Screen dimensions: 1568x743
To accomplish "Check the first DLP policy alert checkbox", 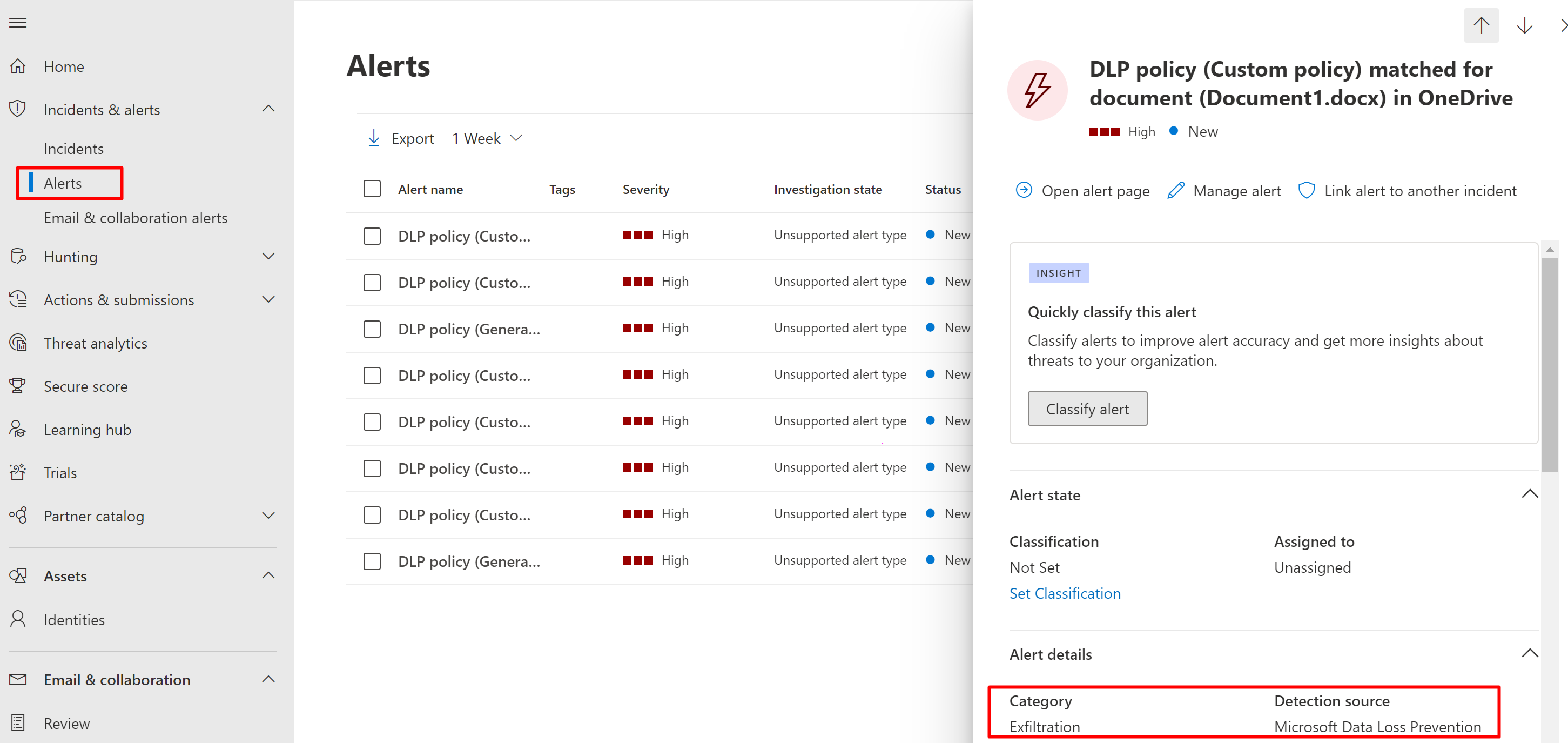I will coord(372,236).
